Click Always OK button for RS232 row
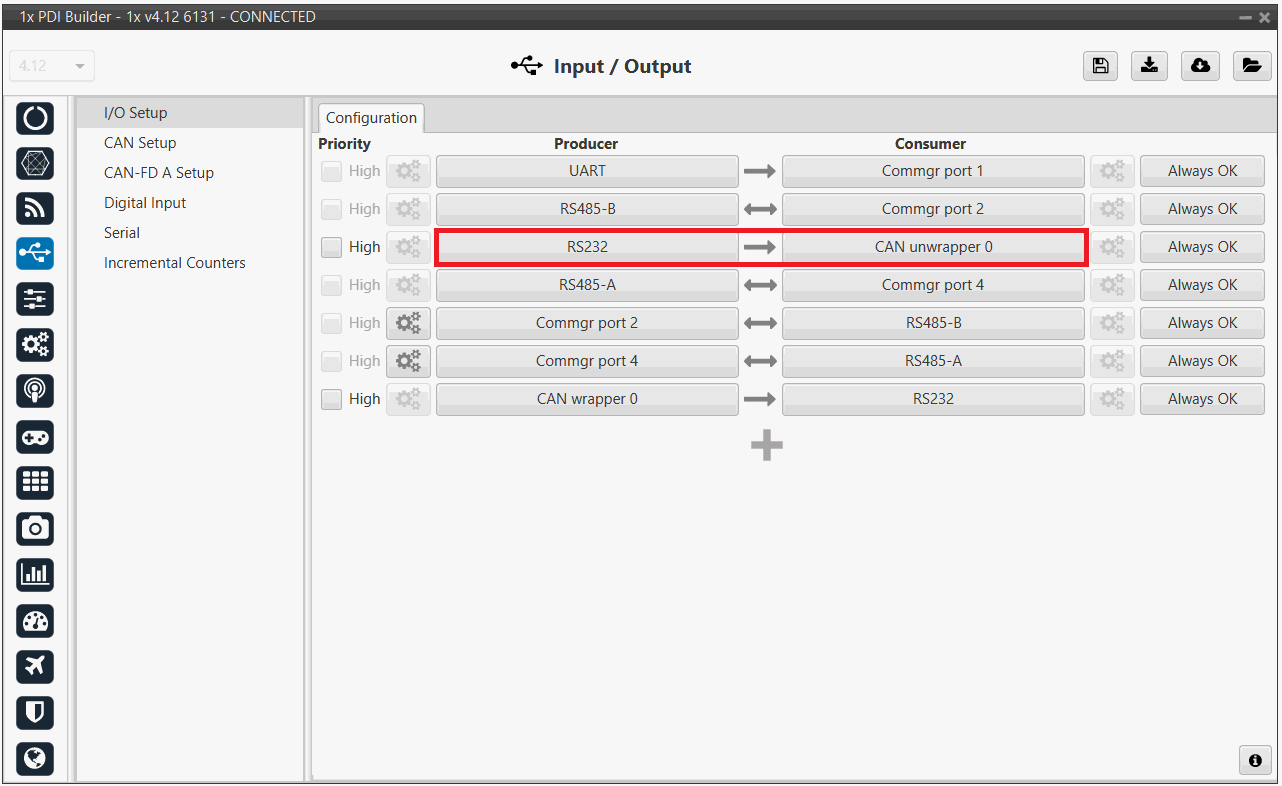The image size is (1282, 786). coord(1202,247)
